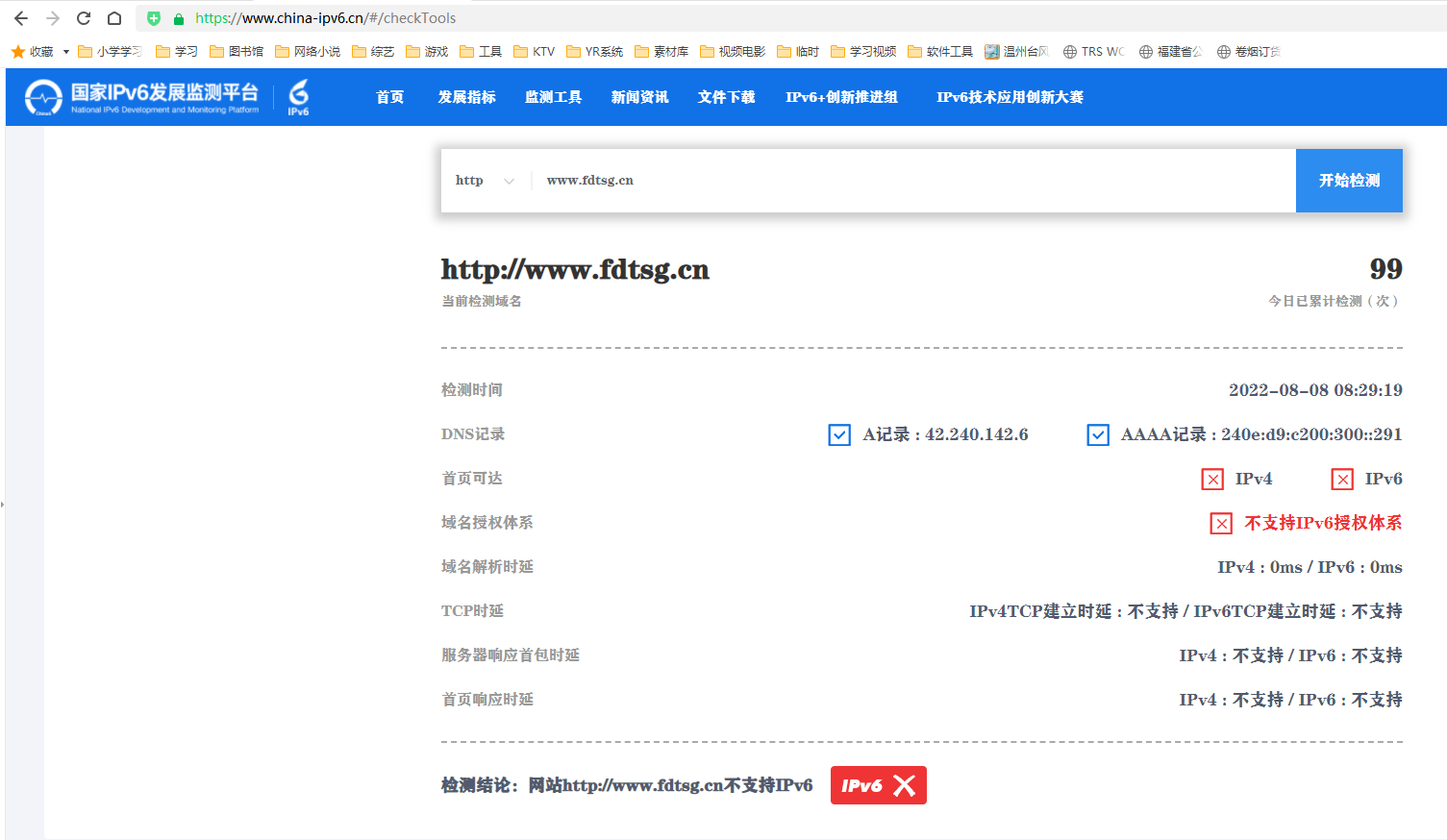Viewport: 1447px width, 840px height.
Task: Expand the 收藏 bookmarks dropdown arrow
Action: (x=66, y=52)
